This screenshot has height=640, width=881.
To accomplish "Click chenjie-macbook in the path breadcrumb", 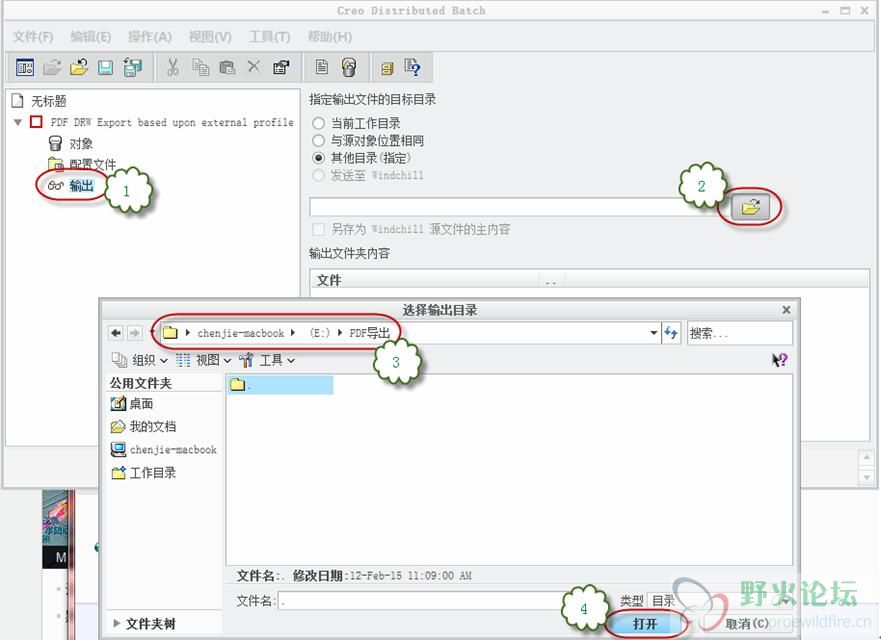I will tap(240, 333).
